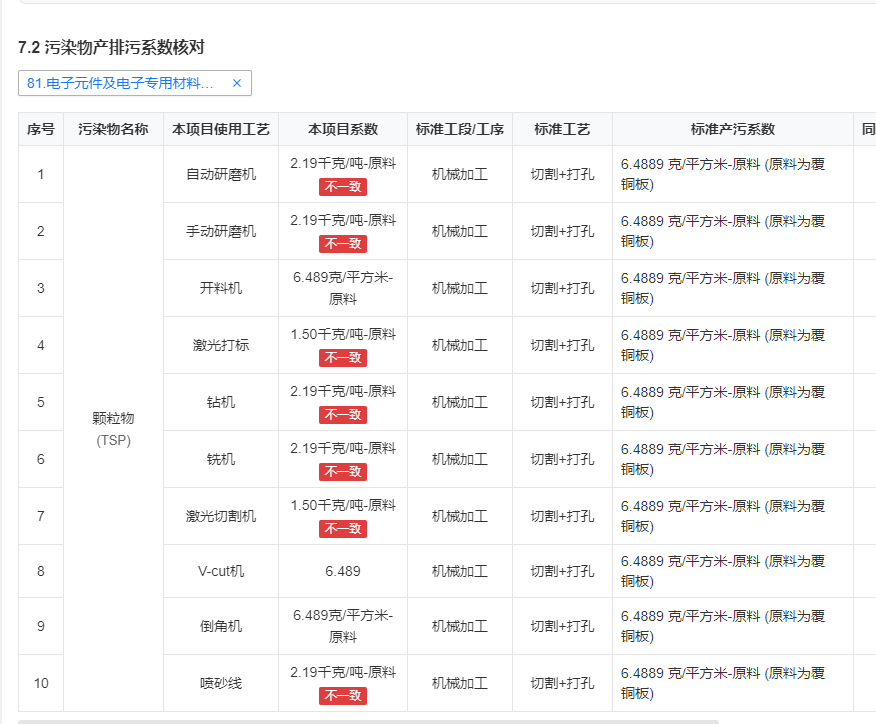Click the 2.19千克/吨-原料 value in the 喷砂线 row

pyautogui.click(x=343, y=672)
